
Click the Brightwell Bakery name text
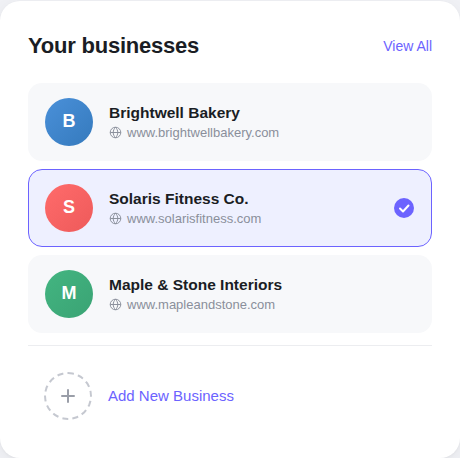(x=174, y=113)
